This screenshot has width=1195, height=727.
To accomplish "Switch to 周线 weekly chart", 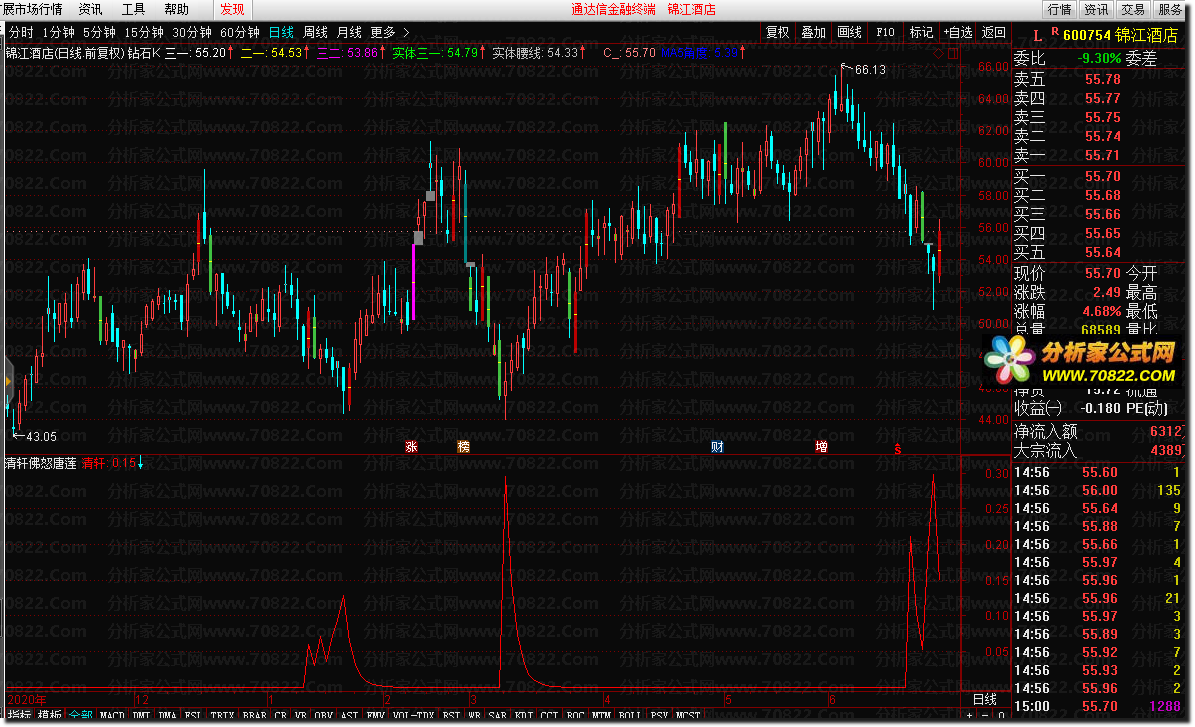I will coord(315,32).
